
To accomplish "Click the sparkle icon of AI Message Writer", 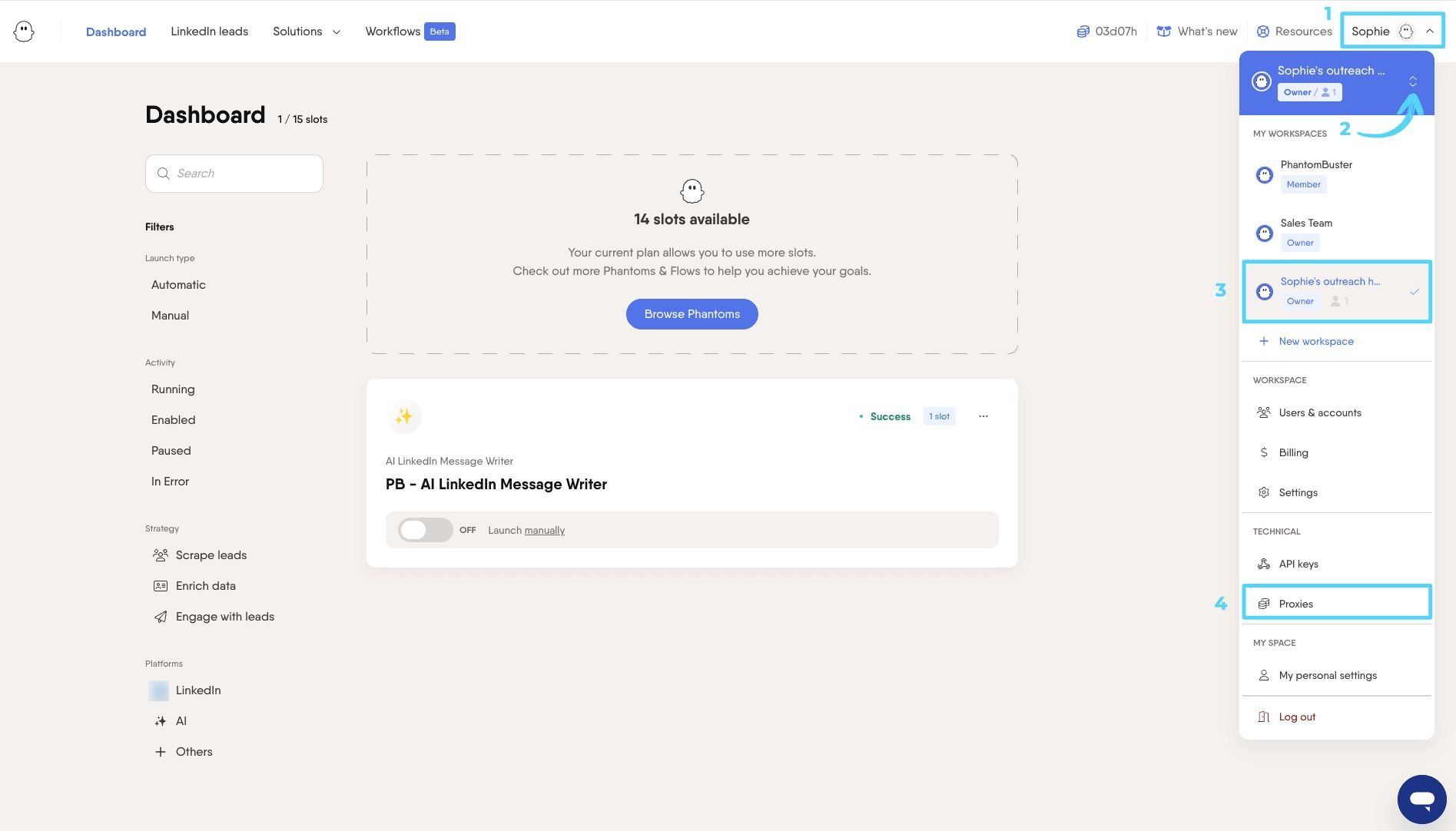I will (404, 416).
